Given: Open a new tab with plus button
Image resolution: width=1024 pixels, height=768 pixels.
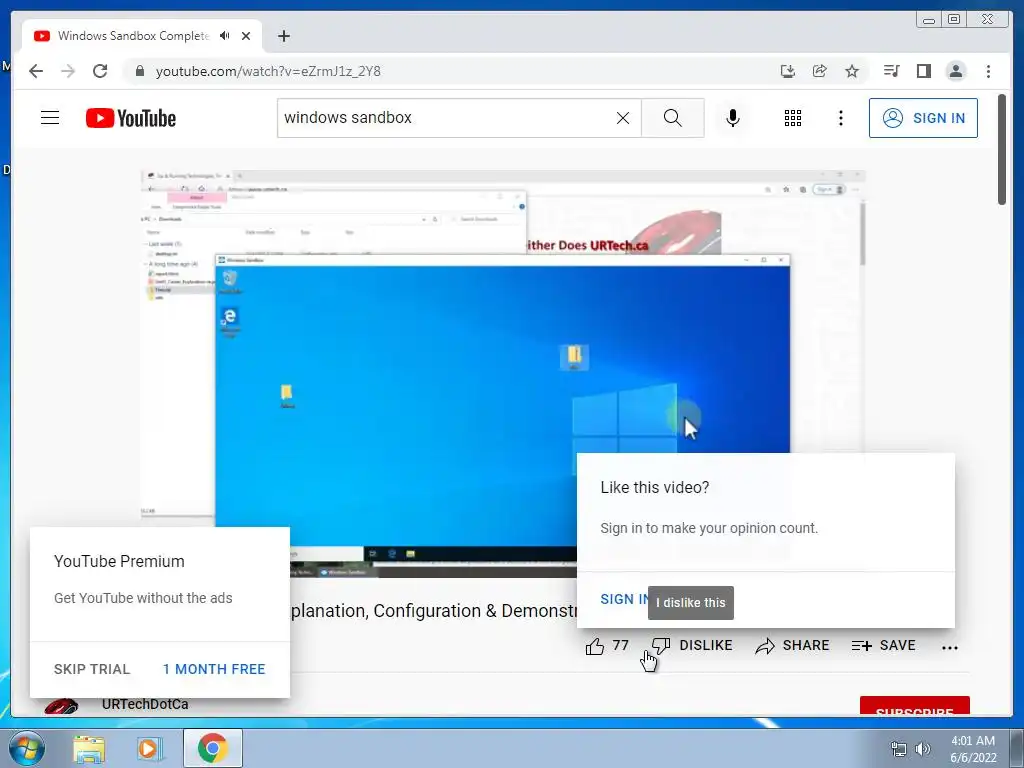Looking at the screenshot, I should (283, 36).
